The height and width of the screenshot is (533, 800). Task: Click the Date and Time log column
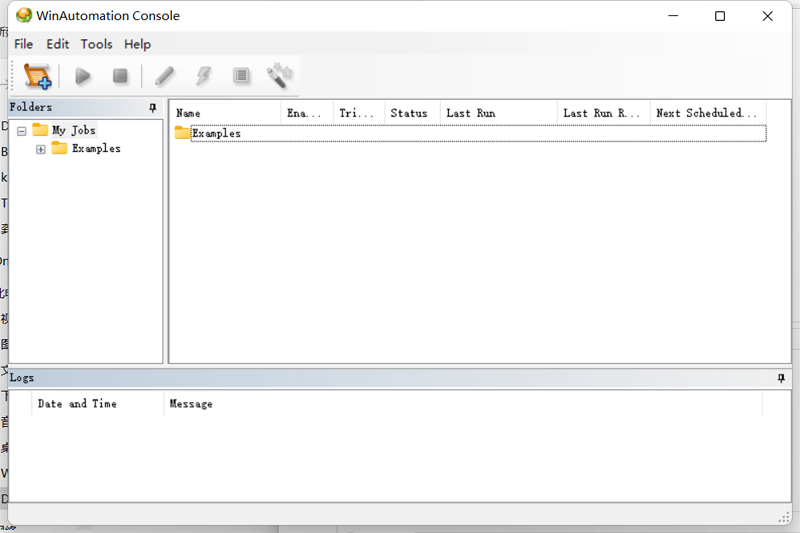tap(97, 403)
